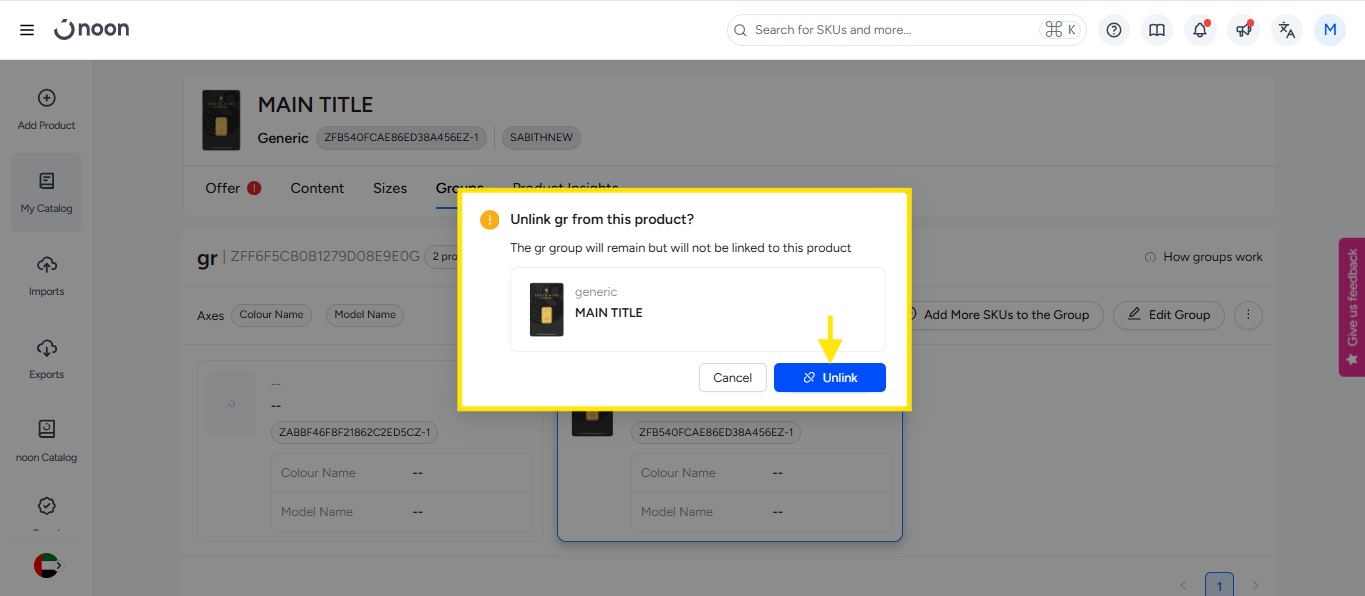Expand country selector with UAE flag
1365x596 pixels.
pyautogui.click(x=47, y=565)
